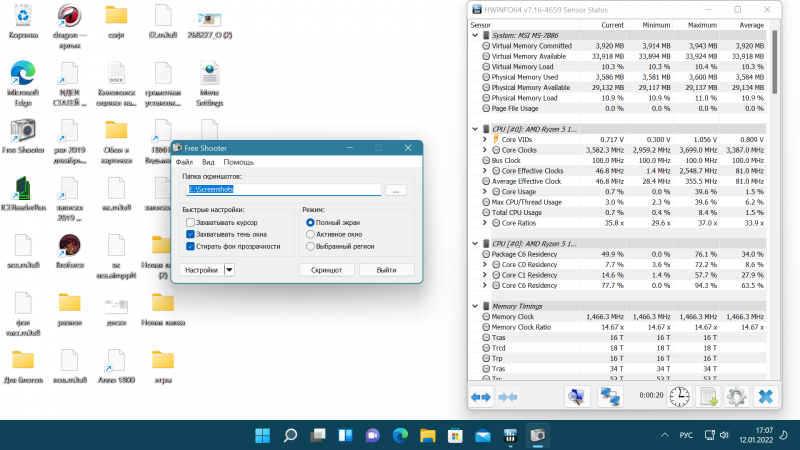Collapse the Memory Timings sensor group
Screen dimensions: 800x450
click(475, 305)
